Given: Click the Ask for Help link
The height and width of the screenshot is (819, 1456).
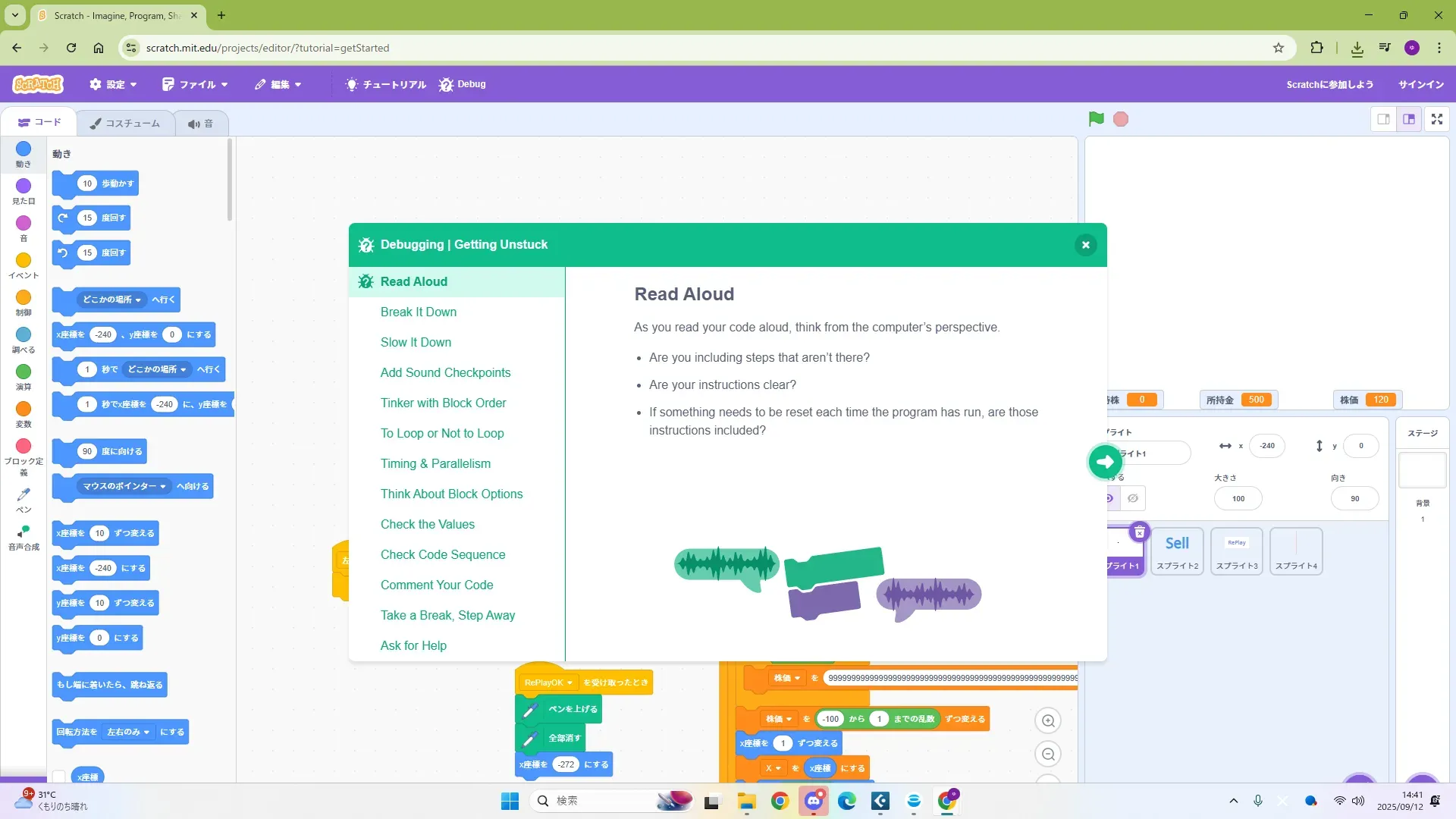Looking at the screenshot, I should [x=413, y=645].
